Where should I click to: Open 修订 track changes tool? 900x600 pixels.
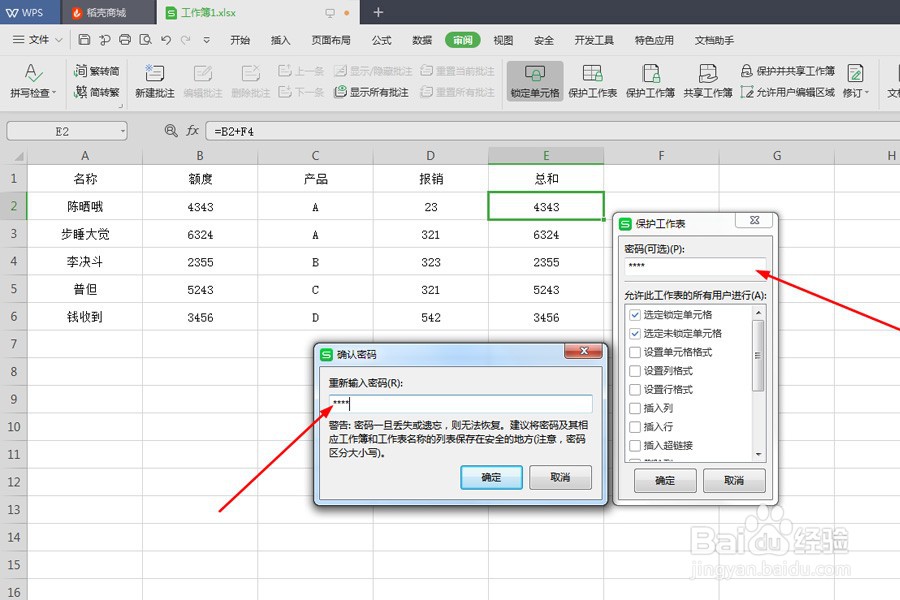pos(855,81)
